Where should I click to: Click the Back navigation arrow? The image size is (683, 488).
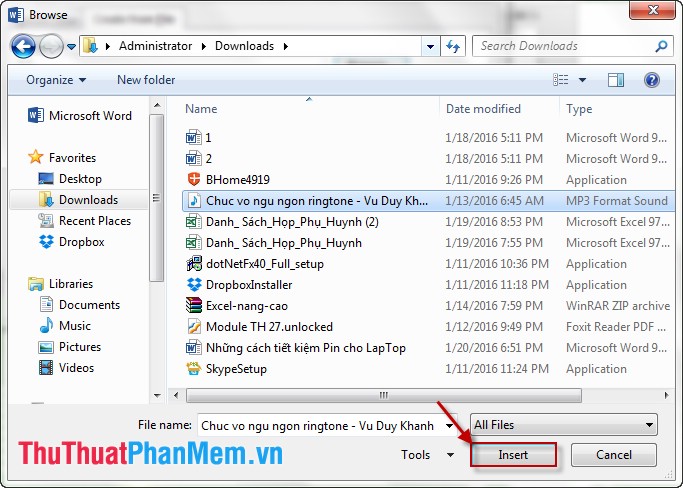(x=23, y=46)
